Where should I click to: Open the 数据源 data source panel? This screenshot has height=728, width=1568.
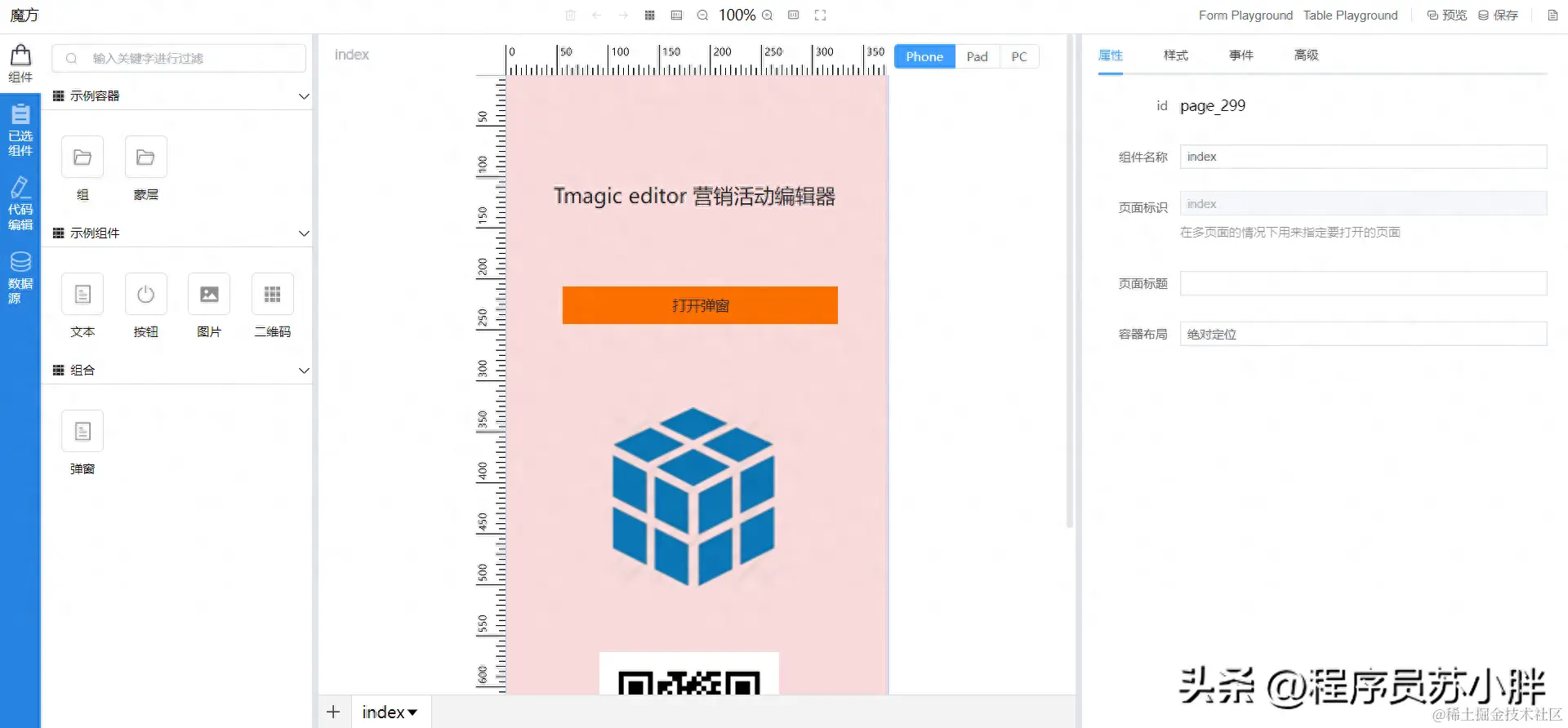click(20, 277)
